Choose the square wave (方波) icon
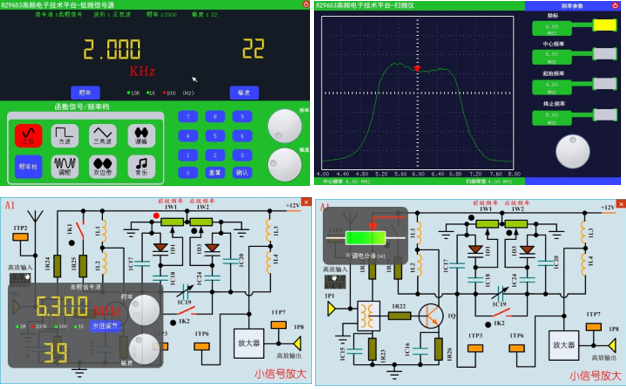This screenshot has height=389, width=626. pyautogui.click(x=65, y=135)
